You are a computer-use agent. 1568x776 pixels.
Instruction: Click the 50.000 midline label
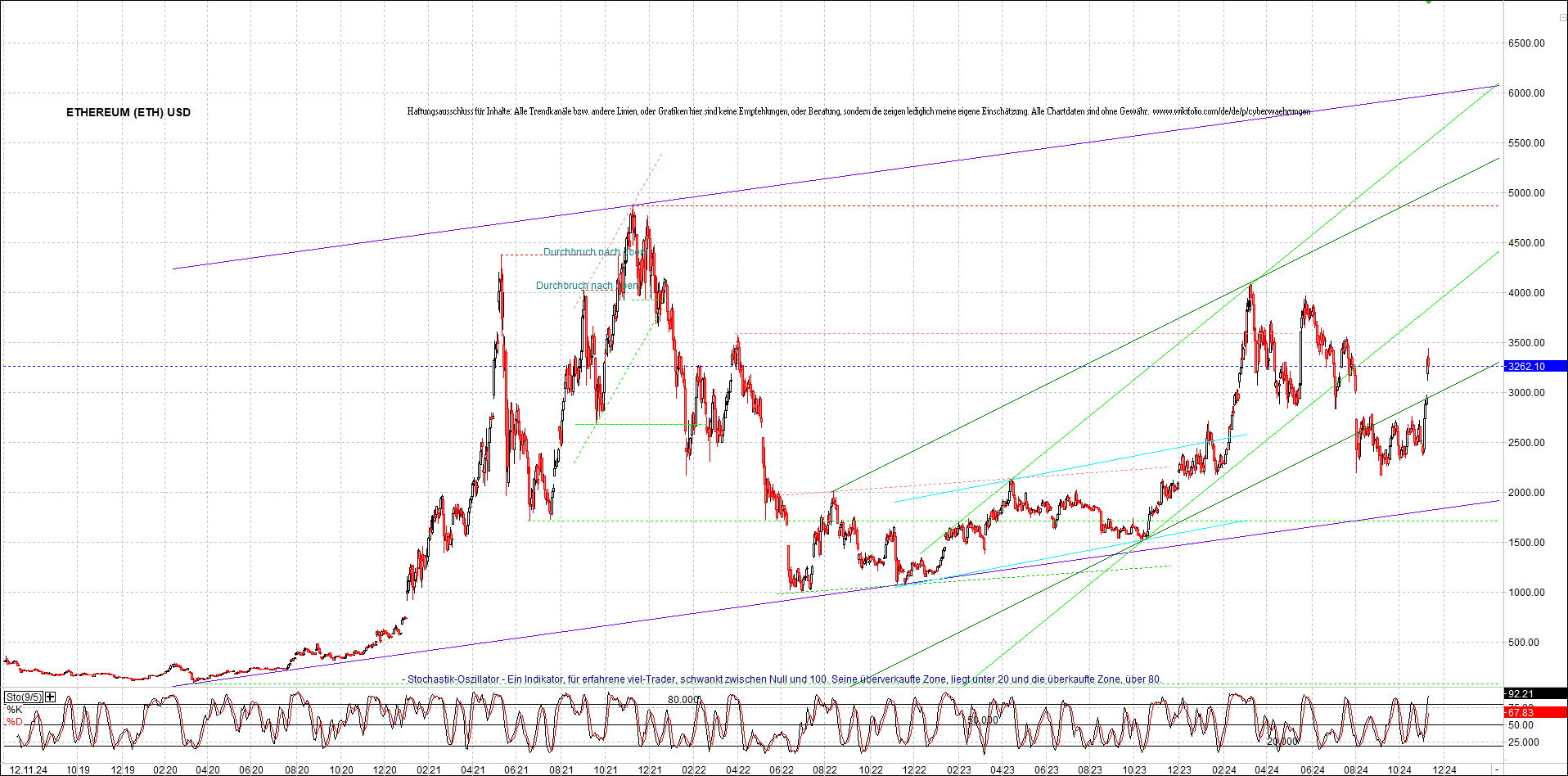pos(981,720)
